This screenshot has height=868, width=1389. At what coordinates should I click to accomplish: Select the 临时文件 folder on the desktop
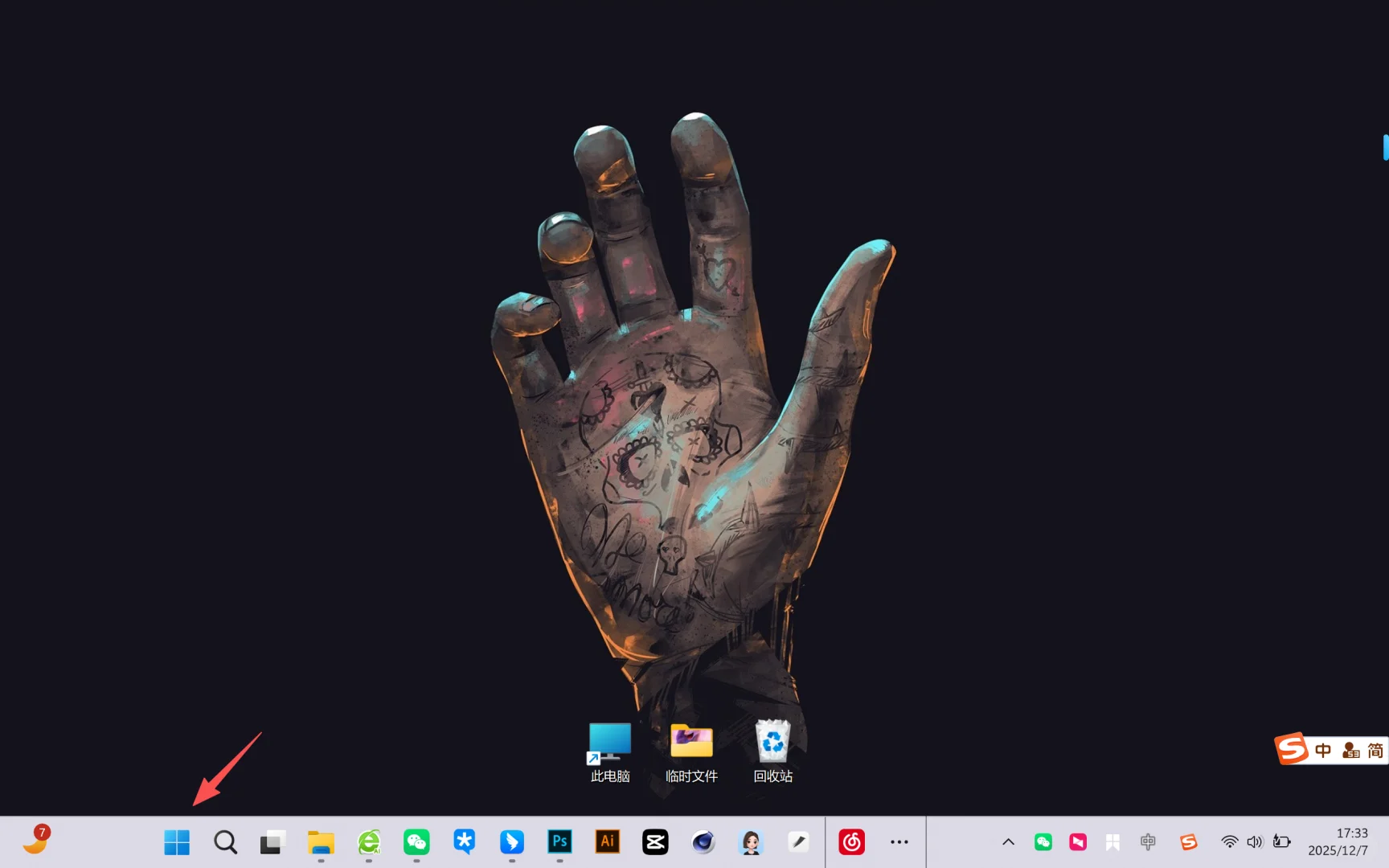tap(692, 753)
